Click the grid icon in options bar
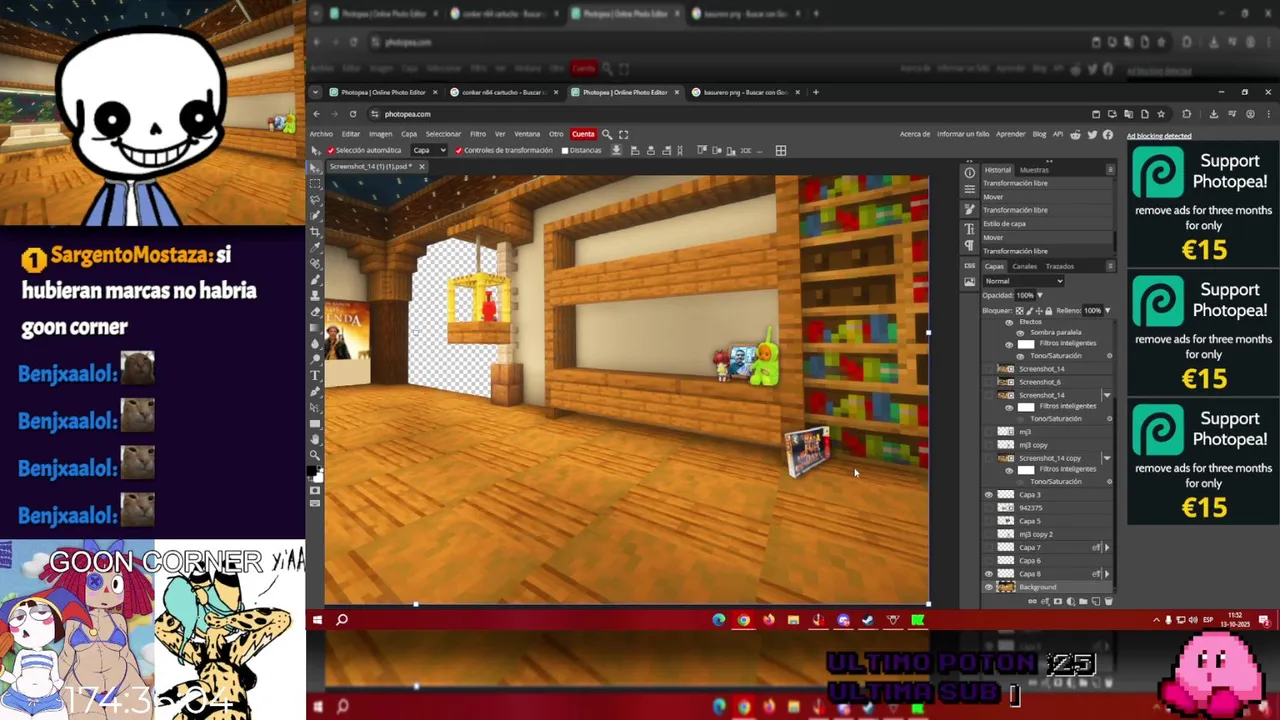Image resolution: width=1280 pixels, height=720 pixels. click(x=781, y=150)
